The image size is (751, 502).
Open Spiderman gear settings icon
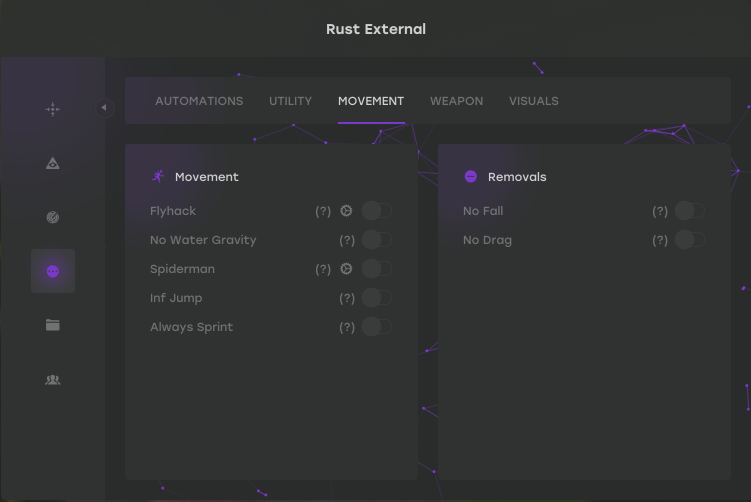[x=346, y=269]
